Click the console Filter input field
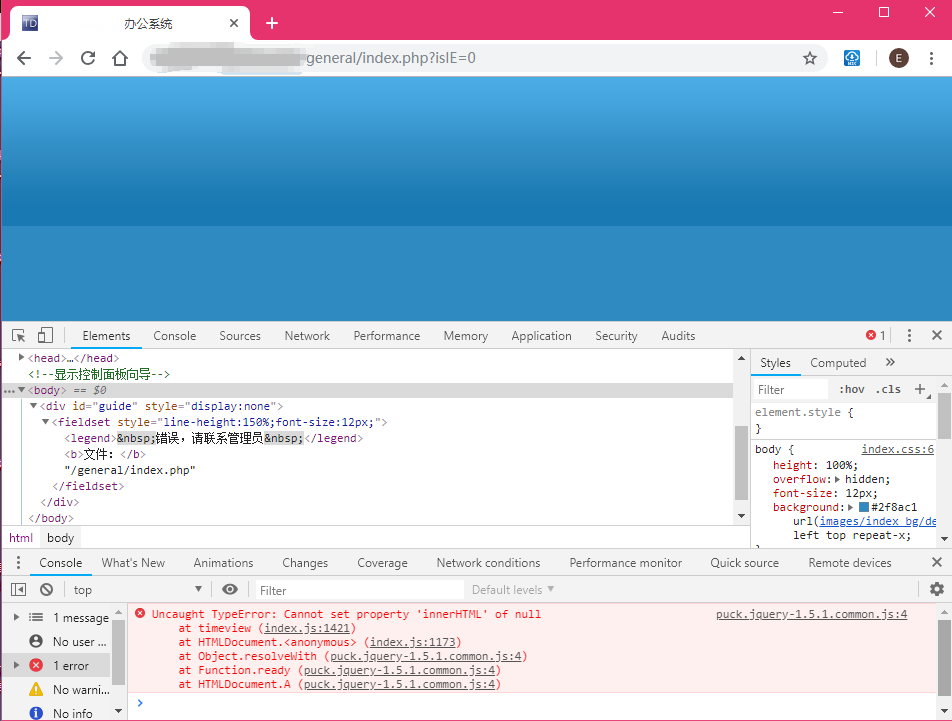The height and width of the screenshot is (721, 952). pyautogui.click(x=360, y=590)
